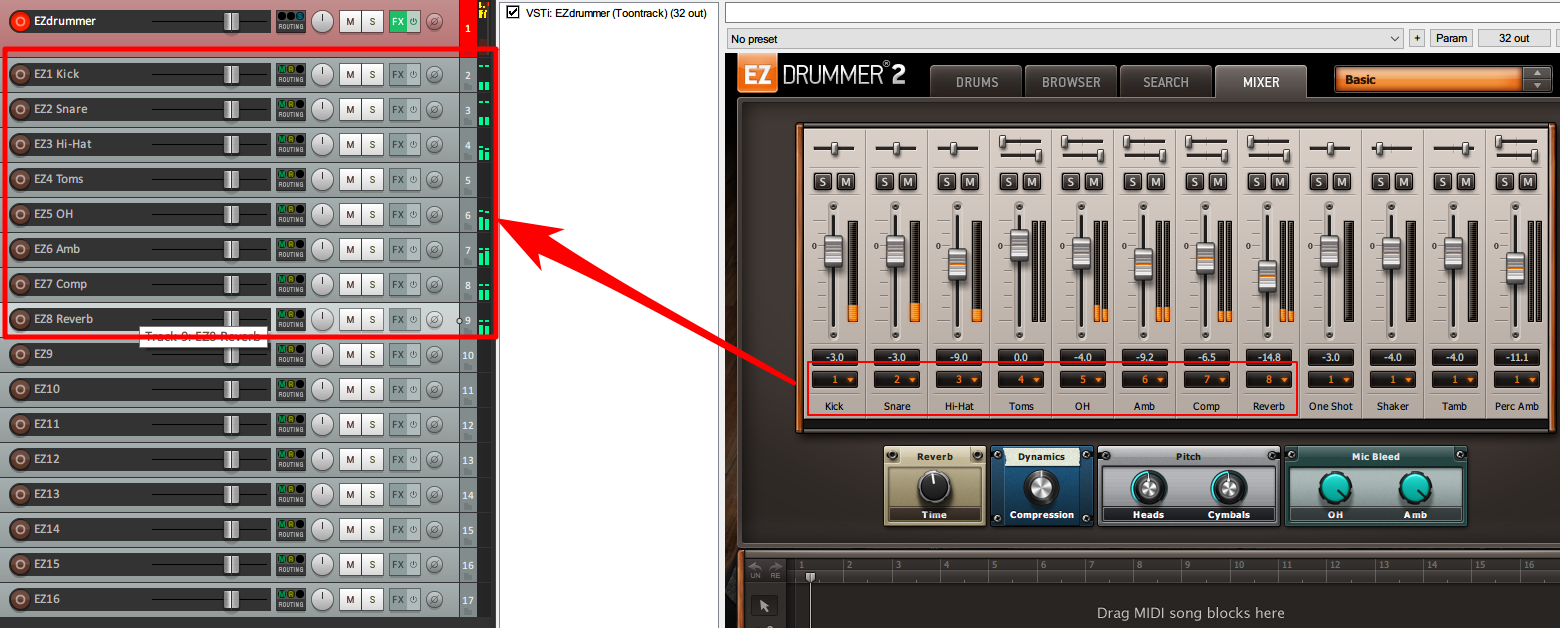Open routing for the EZdrummer track
Image resolution: width=1560 pixels, height=628 pixels.
[x=291, y=21]
